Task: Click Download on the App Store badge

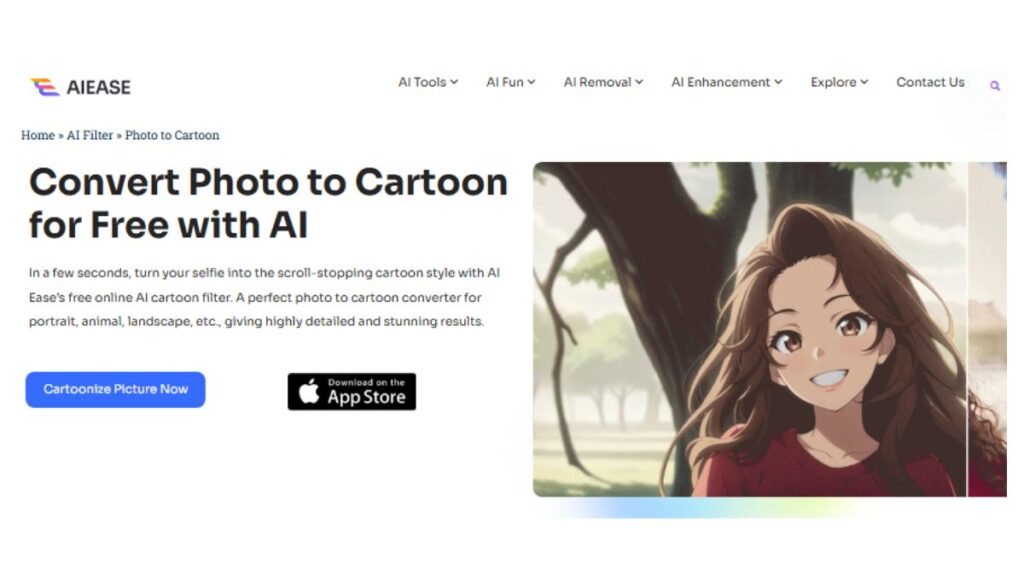Action: [x=351, y=391]
